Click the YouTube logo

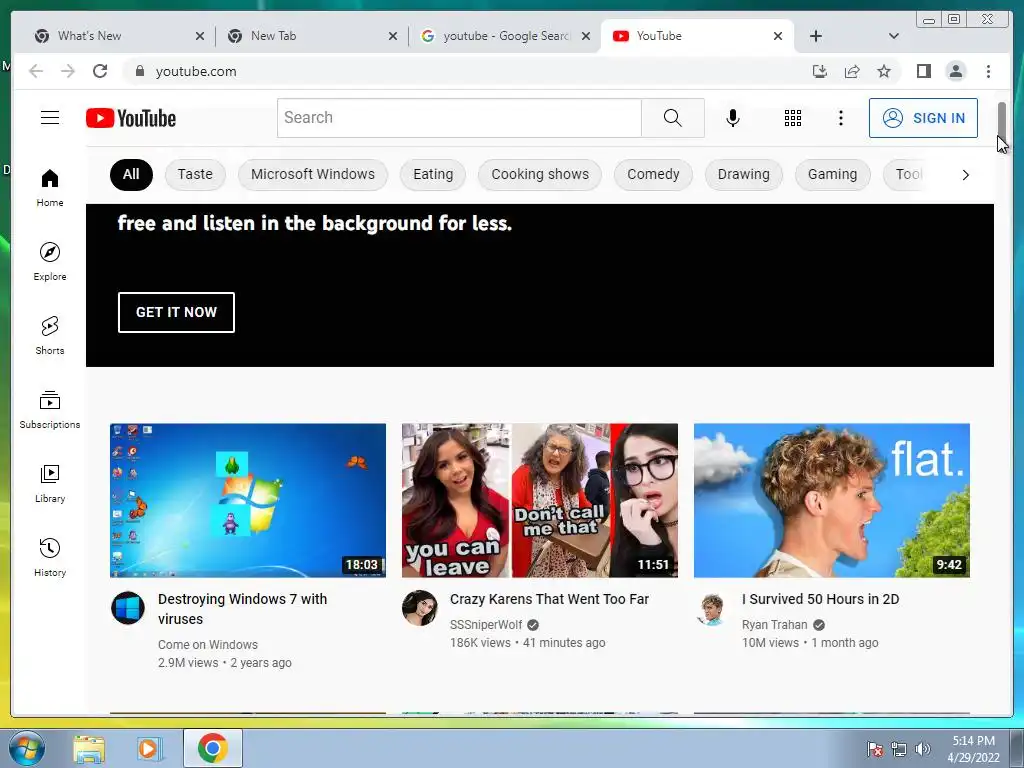coord(131,118)
